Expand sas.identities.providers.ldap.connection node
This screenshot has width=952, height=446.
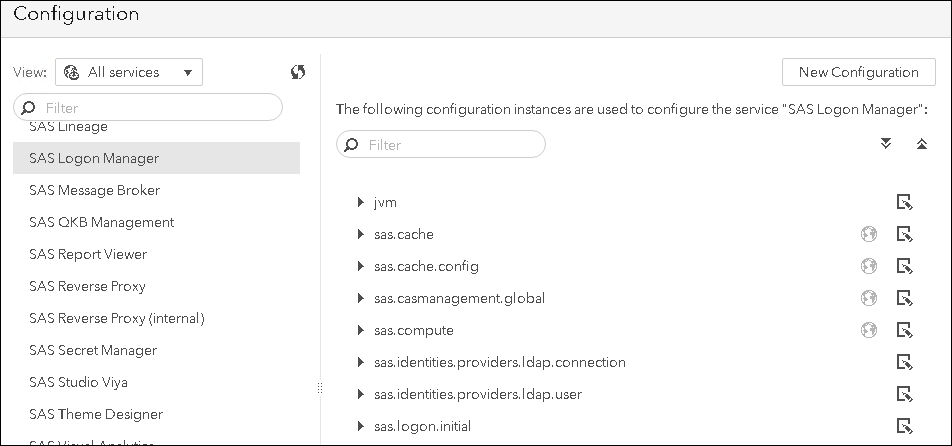360,363
